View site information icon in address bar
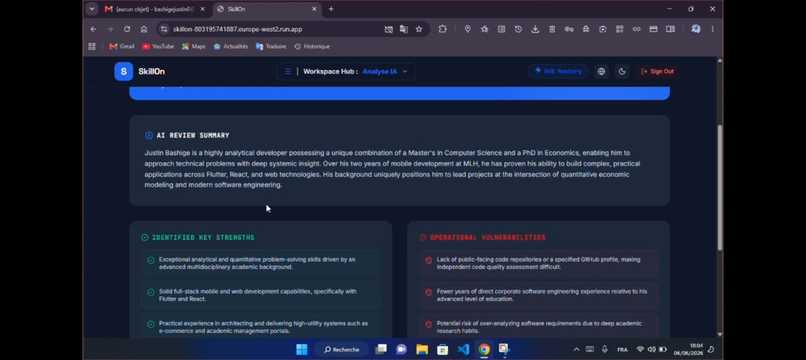The height and width of the screenshot is (360, 806). pyautogui.click(x=164, y=29)
